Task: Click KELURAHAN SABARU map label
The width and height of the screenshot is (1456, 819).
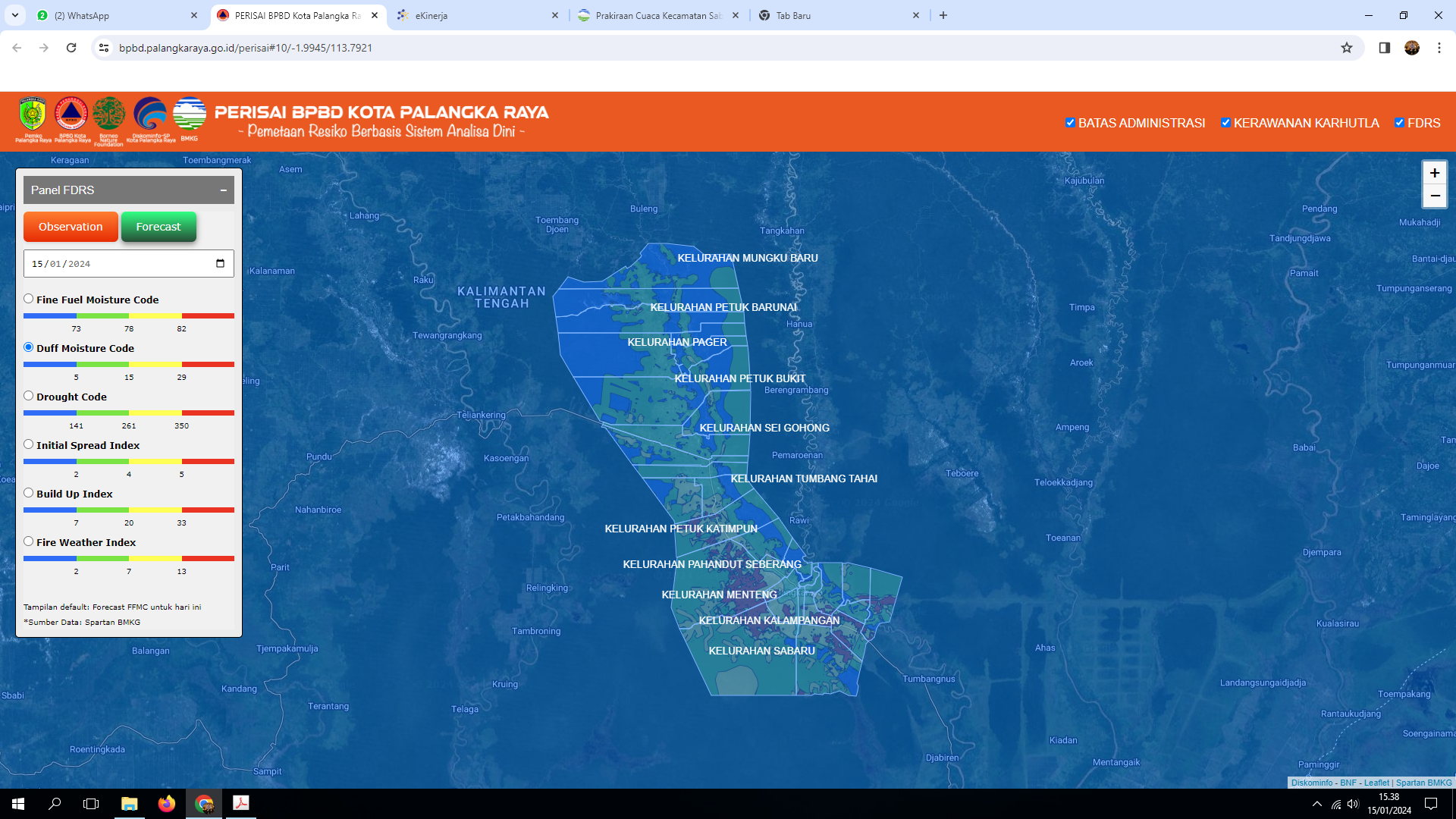Action: pyautogui.click(x=761, y=651)
